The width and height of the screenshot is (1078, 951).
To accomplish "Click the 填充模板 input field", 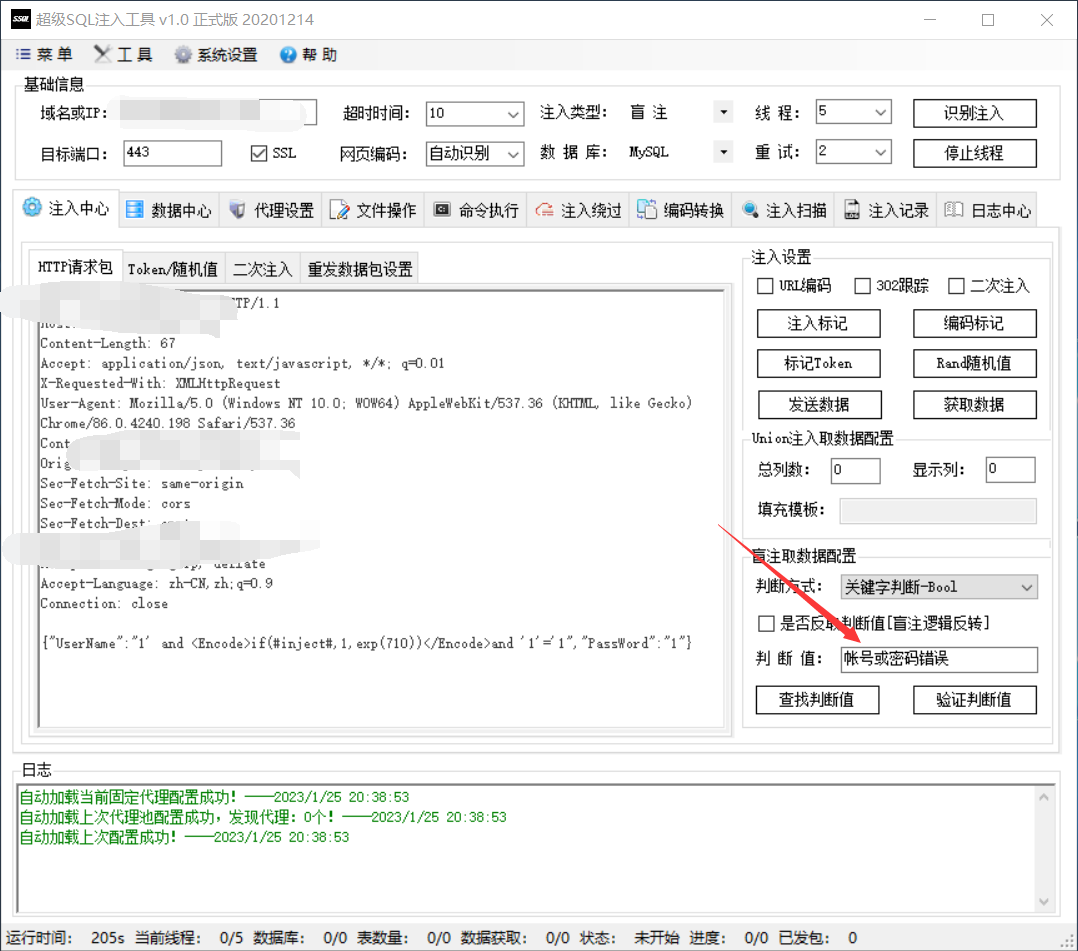I will (x=938, y=511).
